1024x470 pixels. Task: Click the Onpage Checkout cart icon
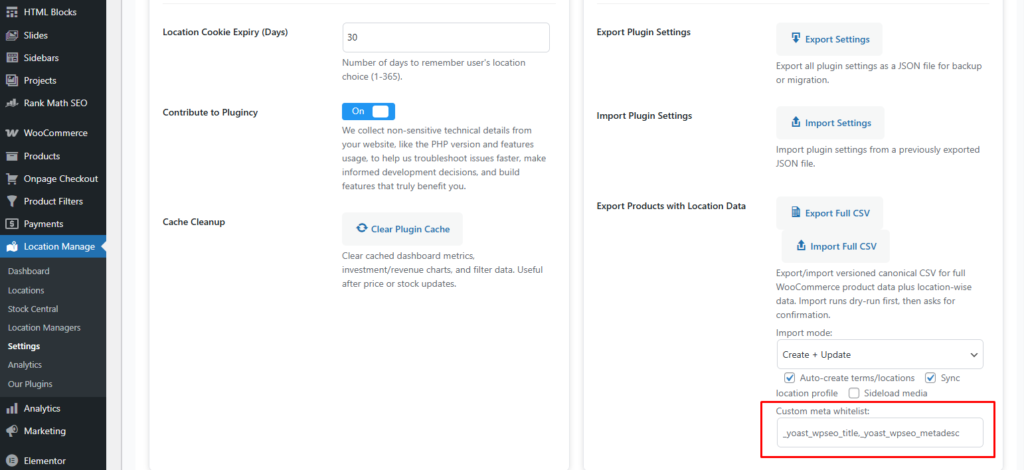tap(12, 179)
